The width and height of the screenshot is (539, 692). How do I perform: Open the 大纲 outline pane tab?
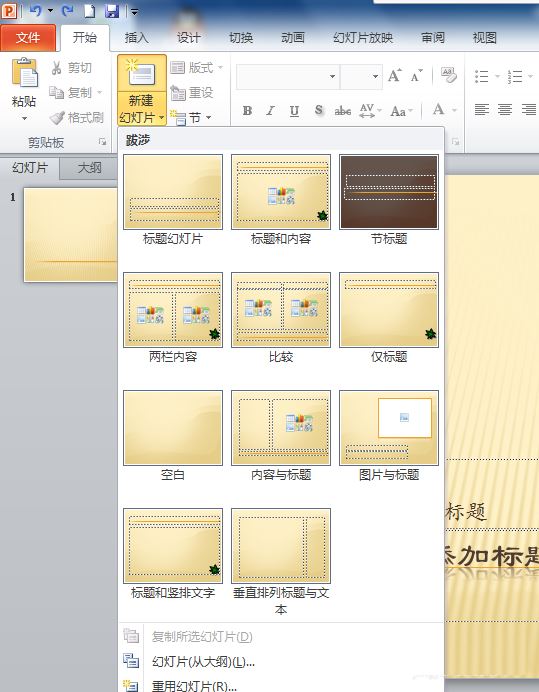coord(89,168)
